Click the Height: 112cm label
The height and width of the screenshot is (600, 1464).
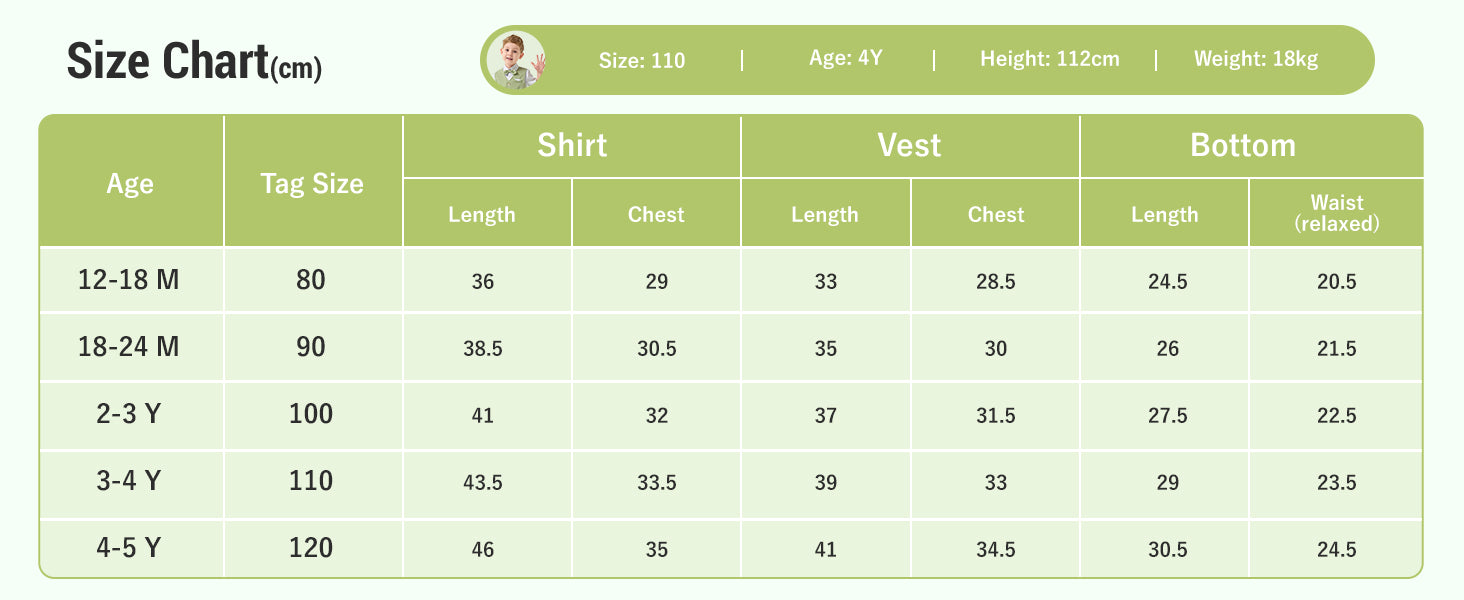1050,59
